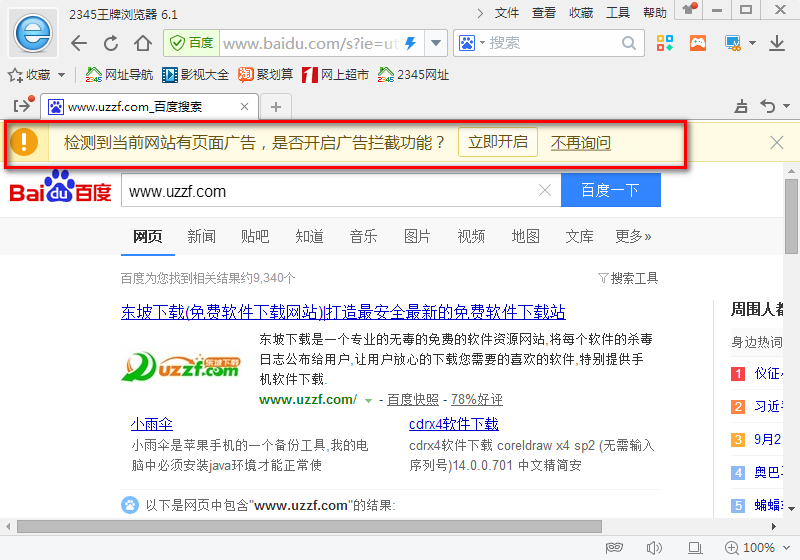
Task: Open the 收藏 menu in title bar
Action: pos(581,13)
